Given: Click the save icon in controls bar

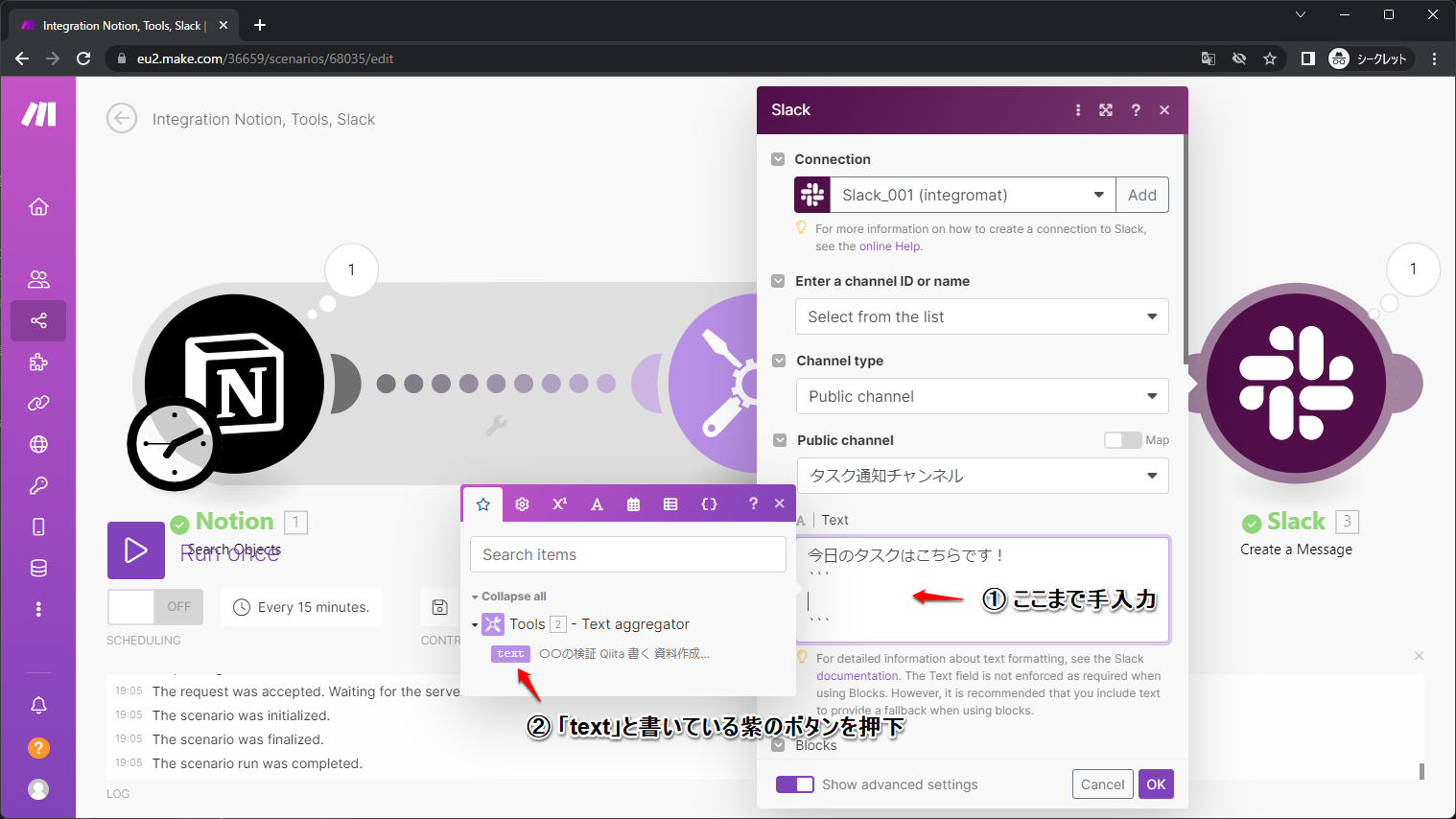Looking at the screenshot, I should tap(439, 607).
